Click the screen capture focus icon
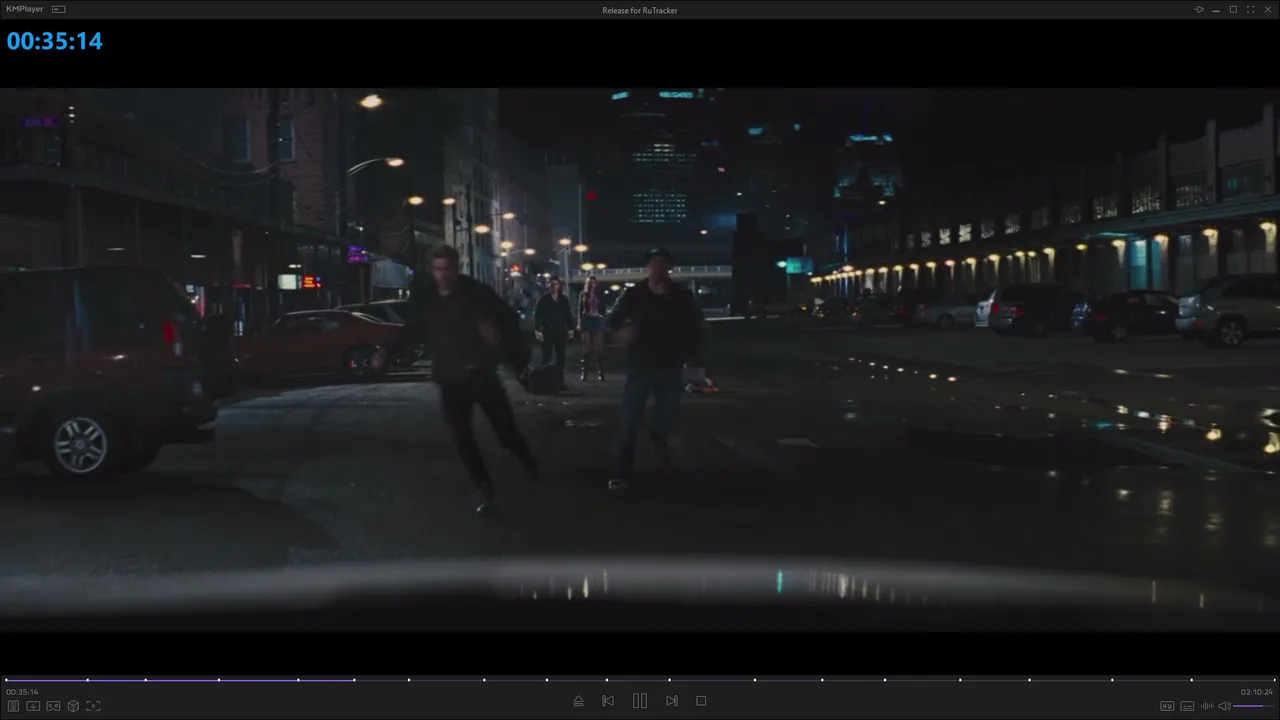Screen dimensions: 1280x720 (93, 706)
